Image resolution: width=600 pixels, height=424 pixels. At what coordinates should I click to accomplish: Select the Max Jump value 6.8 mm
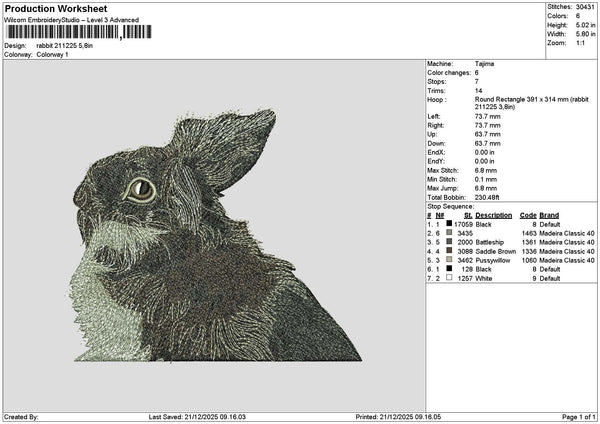pos(486,188)
